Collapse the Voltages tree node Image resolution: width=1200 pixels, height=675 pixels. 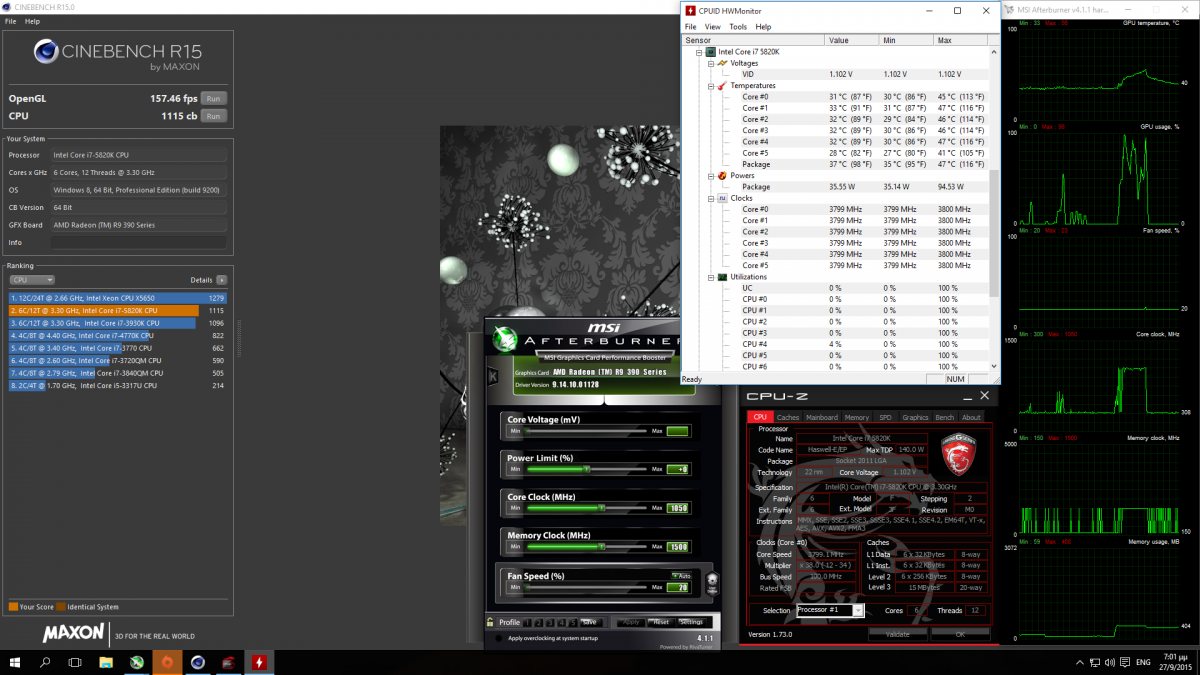click(711, 63)
